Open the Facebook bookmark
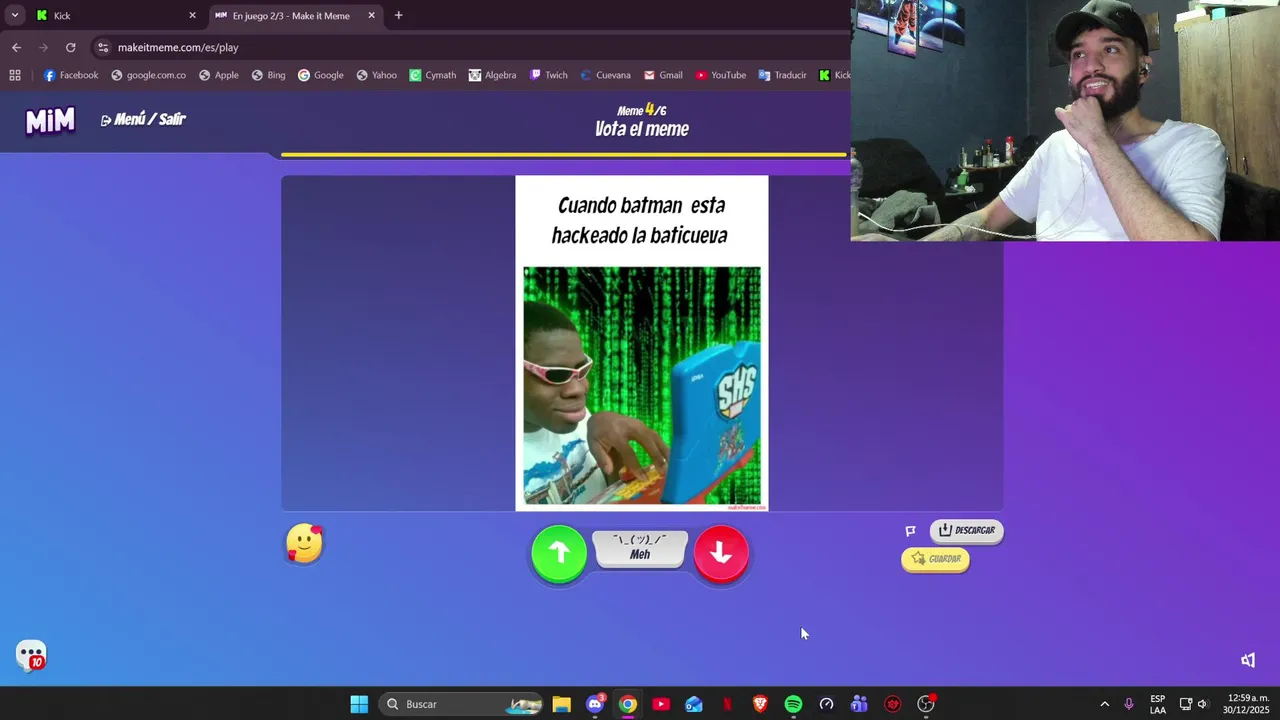Screen dimensions: 1280x720 point(70,75)
